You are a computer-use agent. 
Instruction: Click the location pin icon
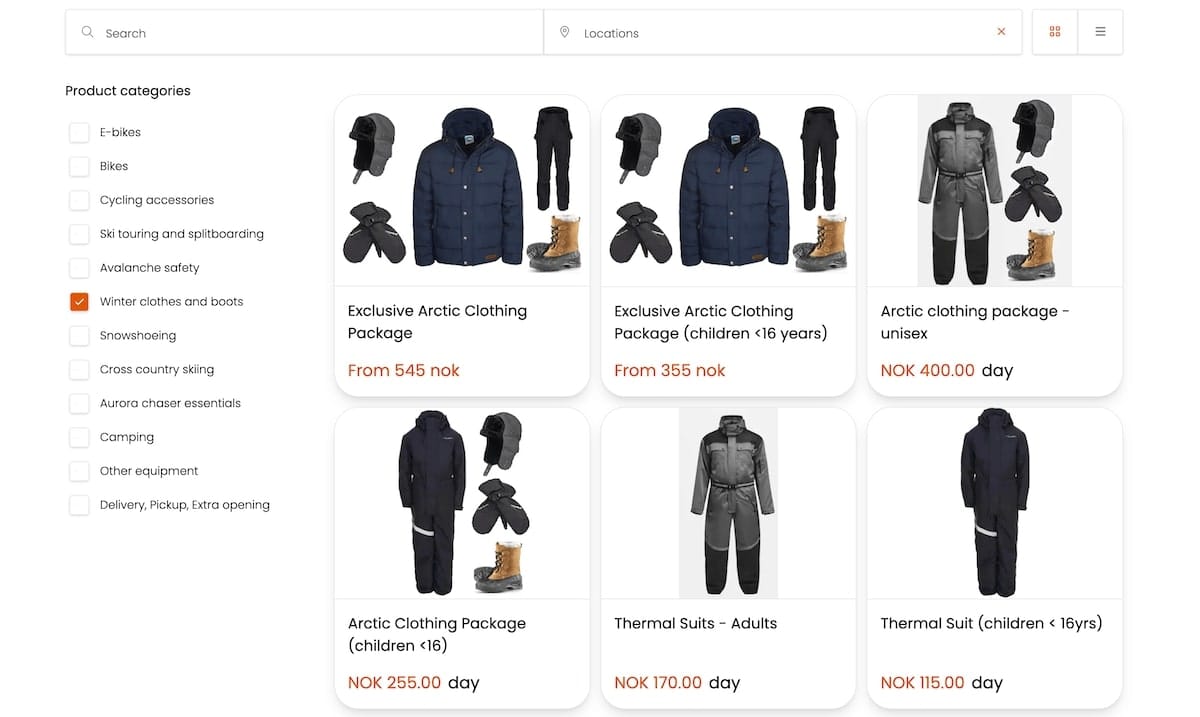[565, 32]
